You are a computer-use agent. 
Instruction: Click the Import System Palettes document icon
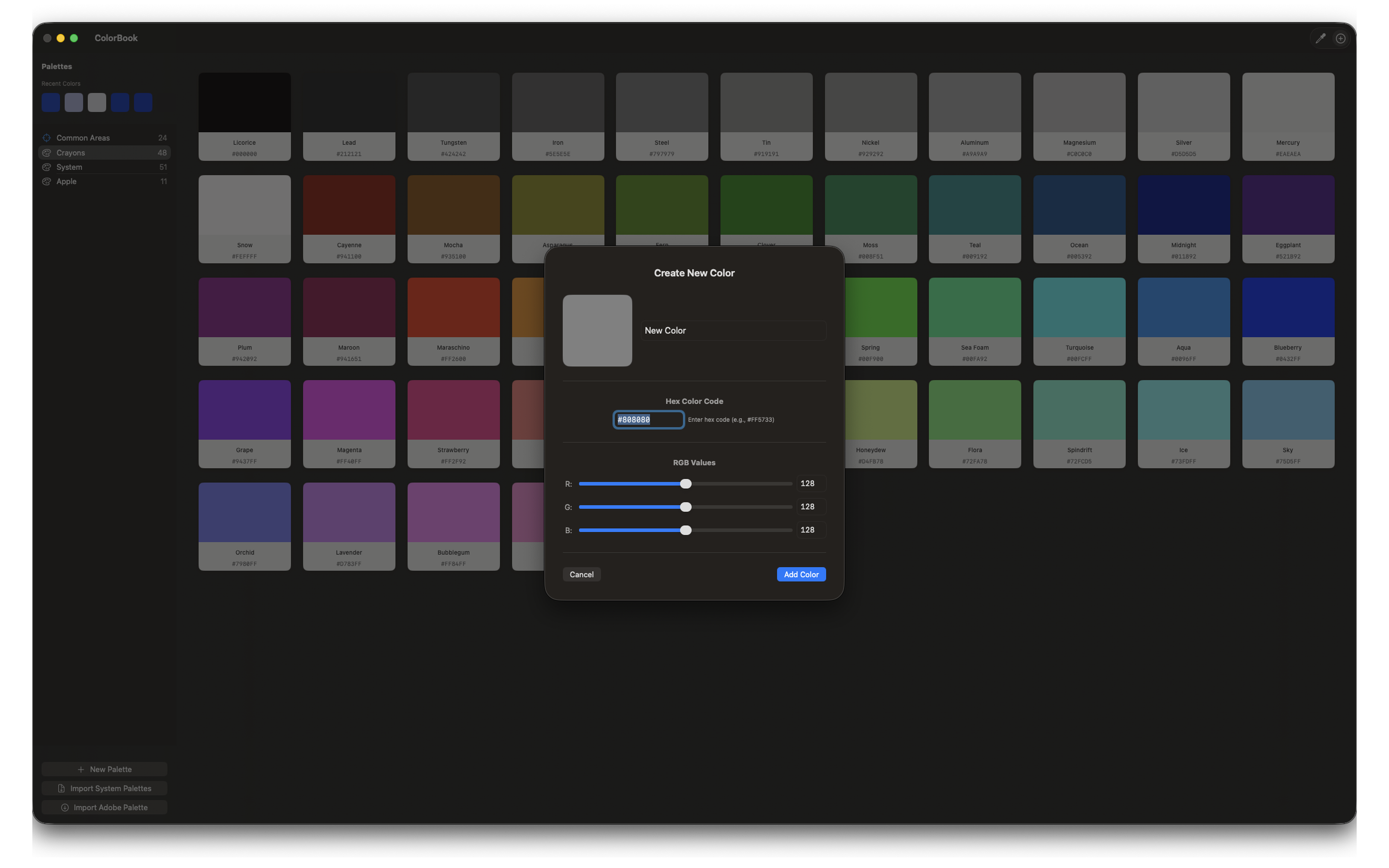point(61,788)
